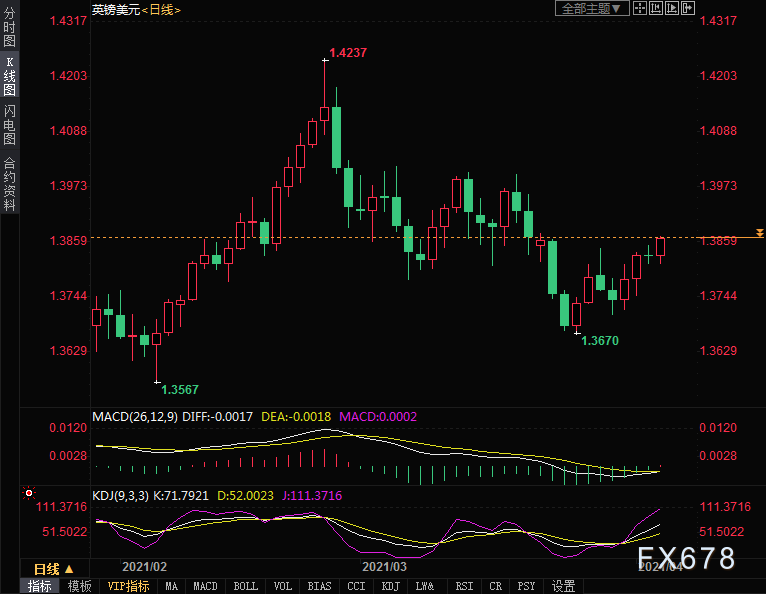The image size is (766, 594).
Task: Click the expand-panel arrow icon
Action: coord(687,8)
